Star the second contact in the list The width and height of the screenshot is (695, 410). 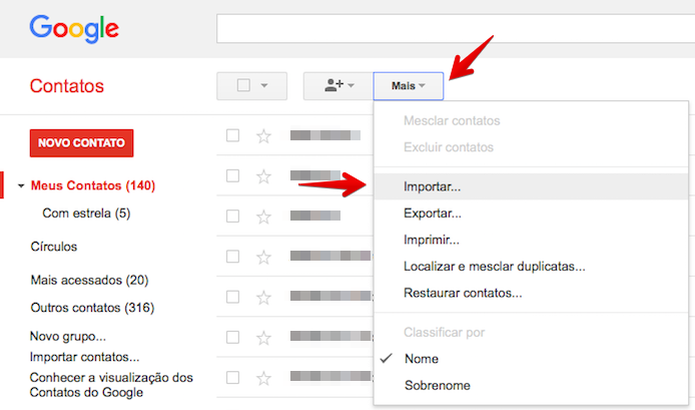[x=264, y=176]
